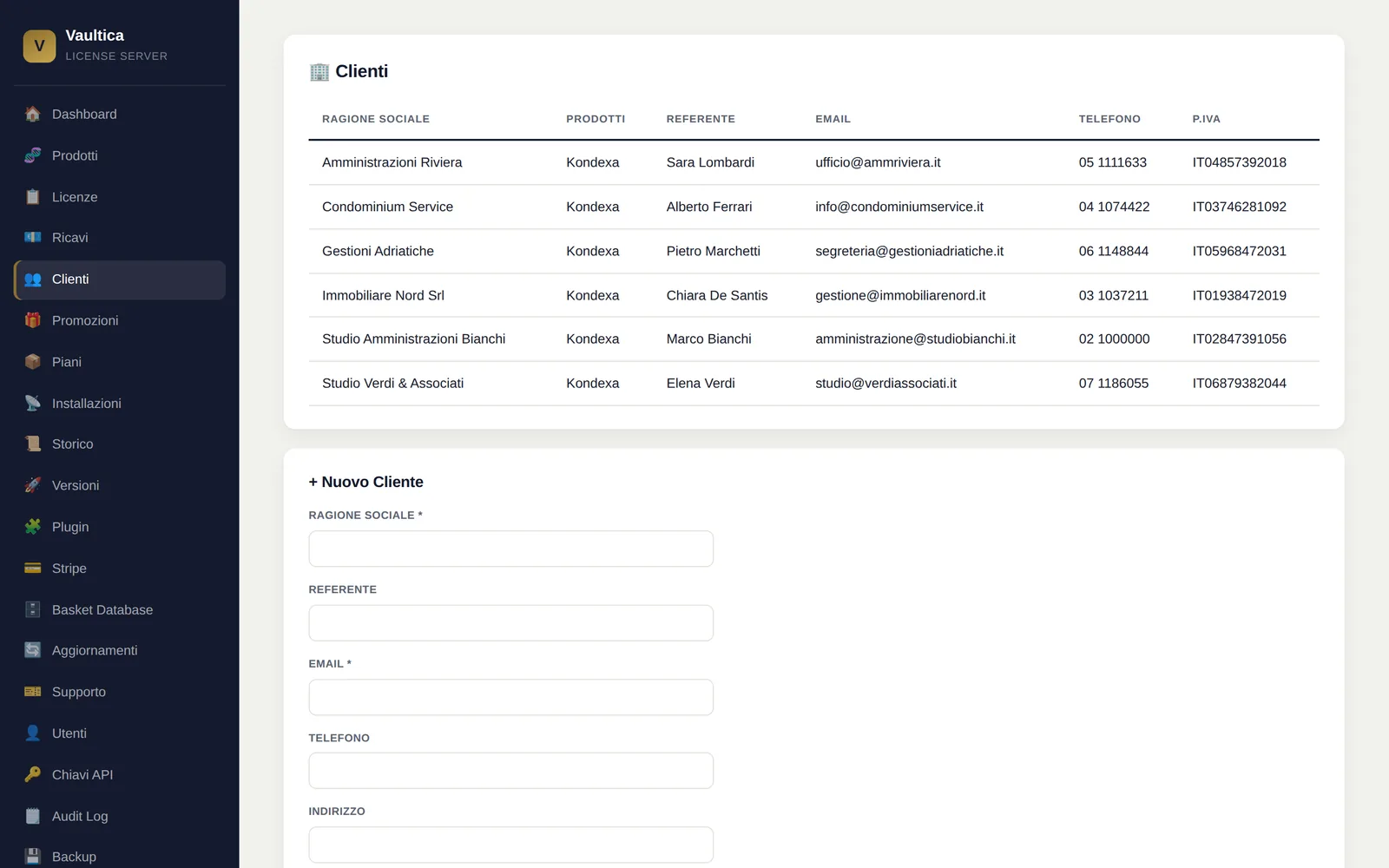Click the Chiavi API key icon
Viewport: 1389px width, 868px height.
click(x=33, y=774)
